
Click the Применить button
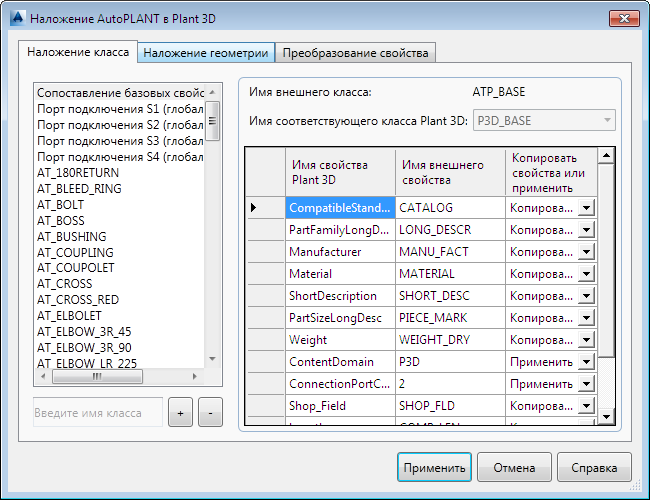click(x=434, y=467)
